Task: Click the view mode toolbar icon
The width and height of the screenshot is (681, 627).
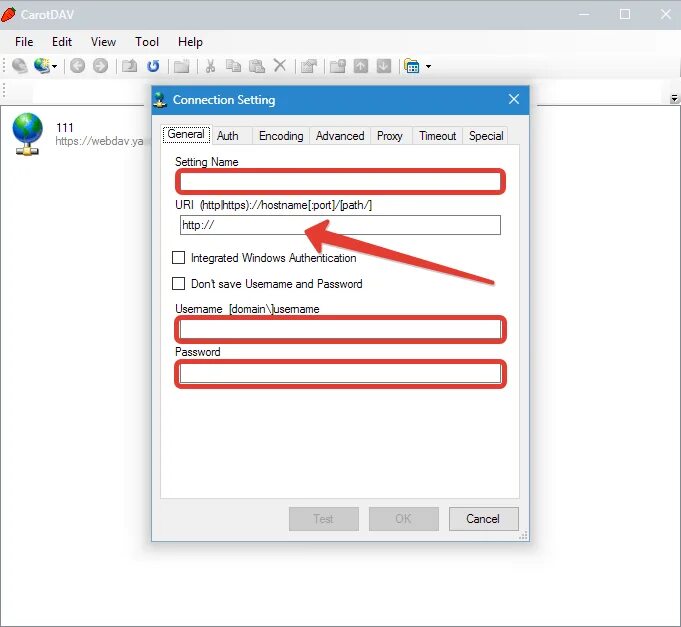Action: [412, 66]
